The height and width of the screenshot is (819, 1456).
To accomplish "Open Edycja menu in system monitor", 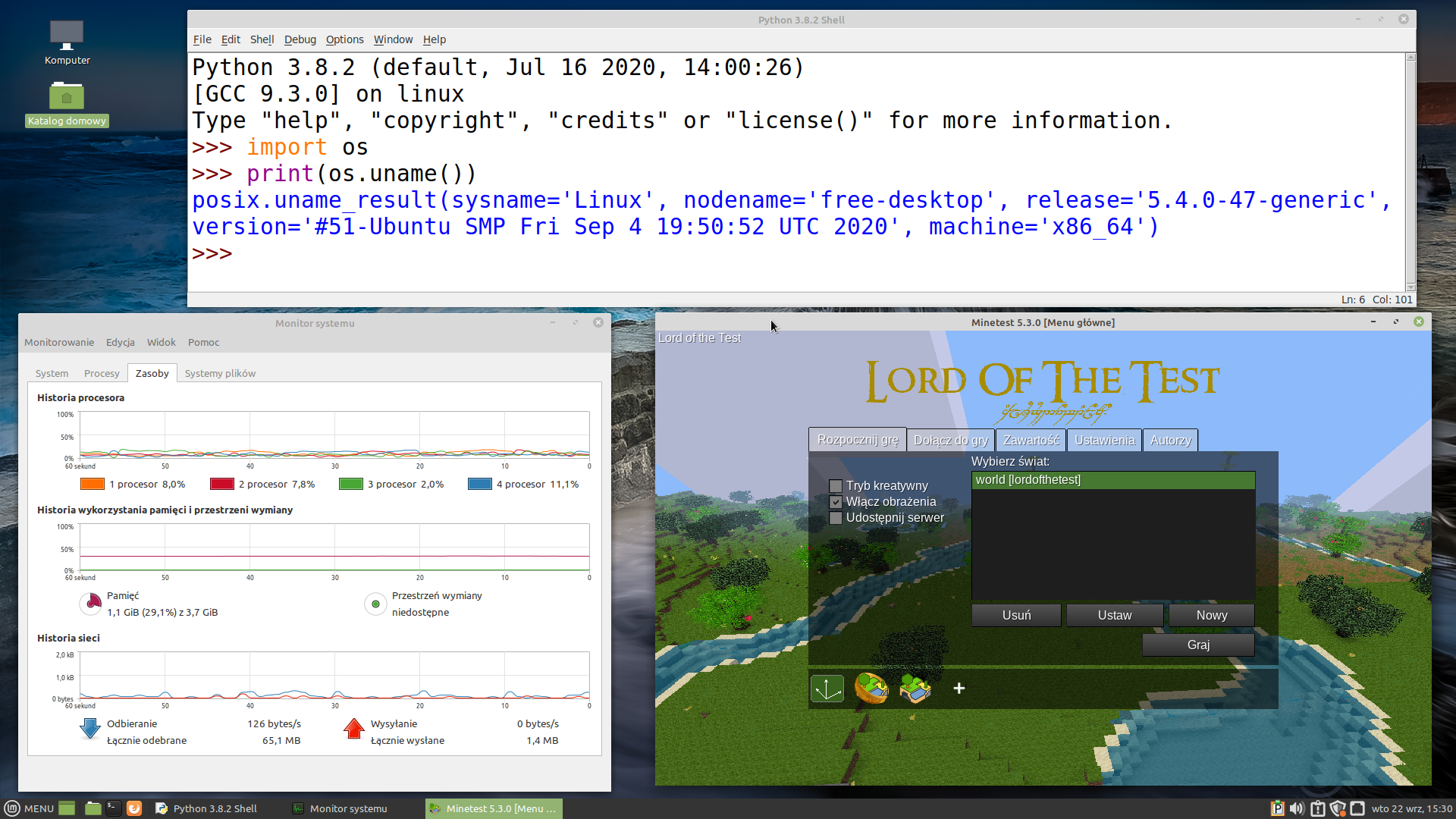I will pos(120,343).
